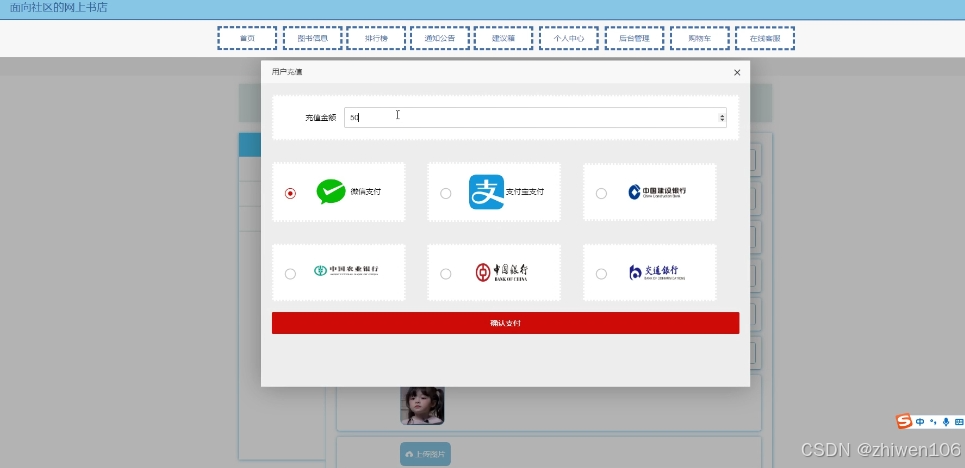
Task: Click the 充值金额 field label
Action: coord(321,117)
